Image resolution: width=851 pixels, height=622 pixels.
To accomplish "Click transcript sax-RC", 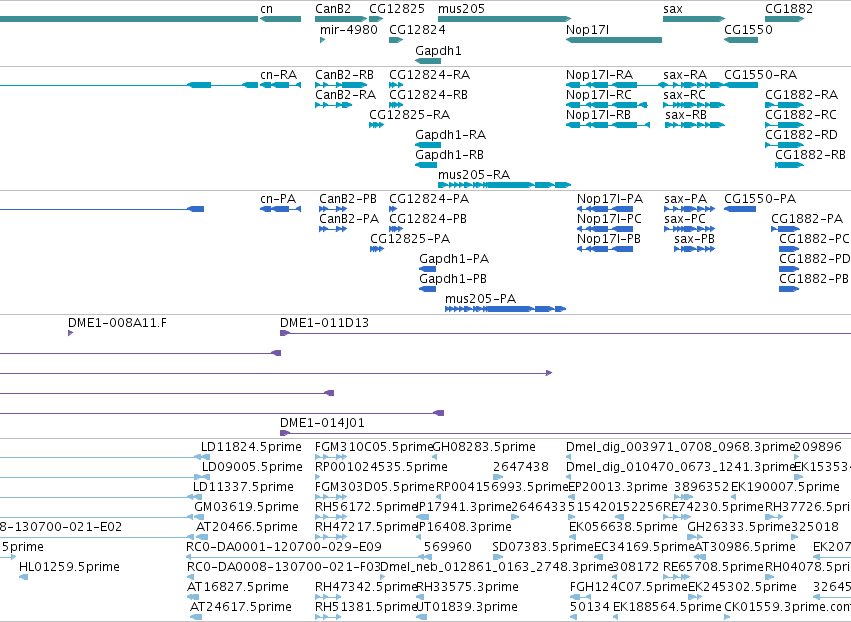I will click(x=684, y=94).
